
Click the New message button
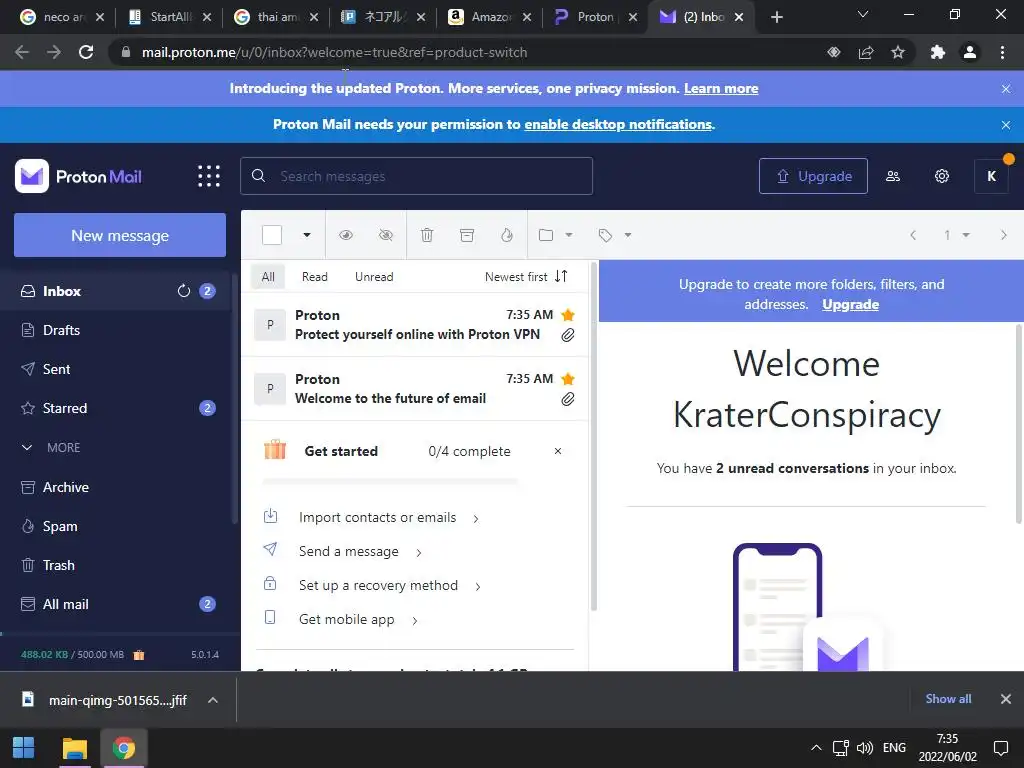[120, 235]
